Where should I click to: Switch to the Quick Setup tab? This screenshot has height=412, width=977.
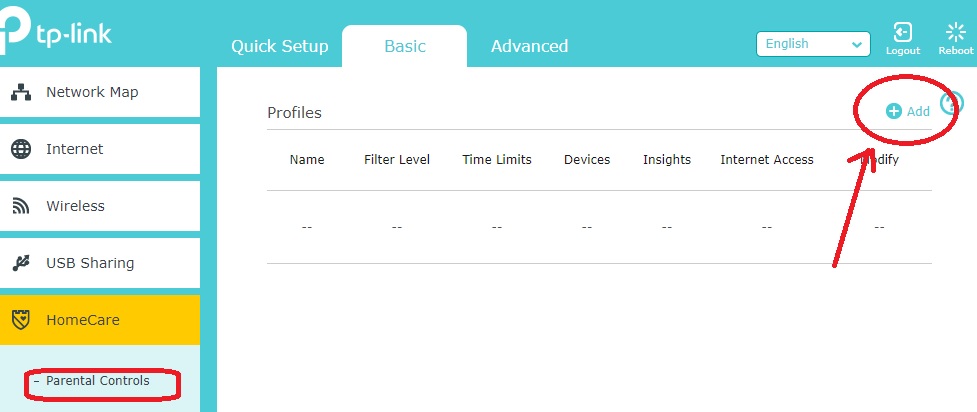[279, 46]
